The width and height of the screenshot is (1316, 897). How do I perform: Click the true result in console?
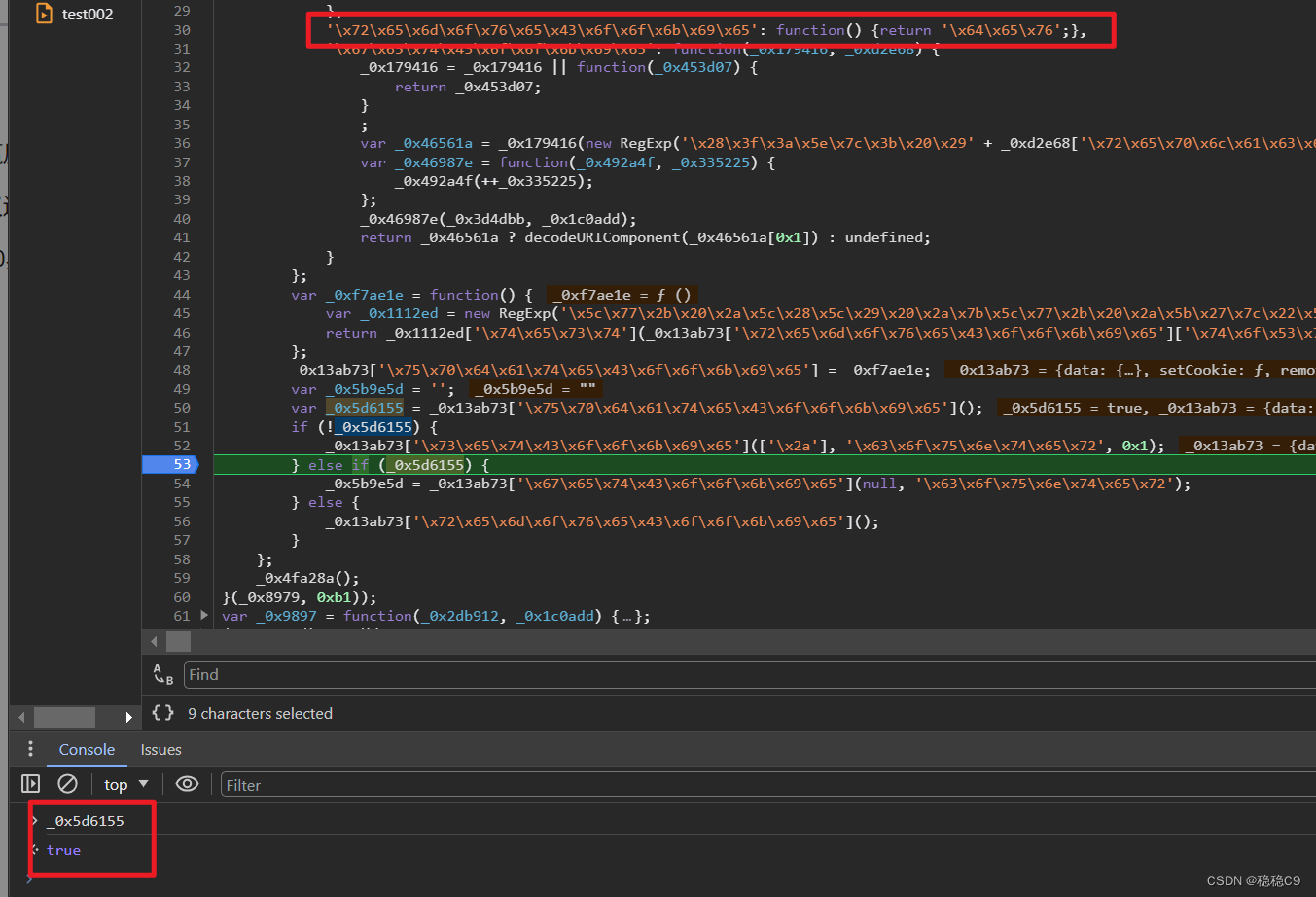tap(64, 850)
